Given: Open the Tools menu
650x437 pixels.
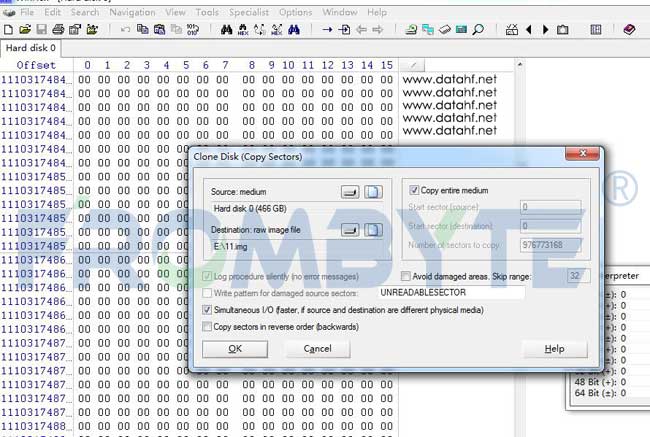Looking at the screenshot, I should click(207, 12).
